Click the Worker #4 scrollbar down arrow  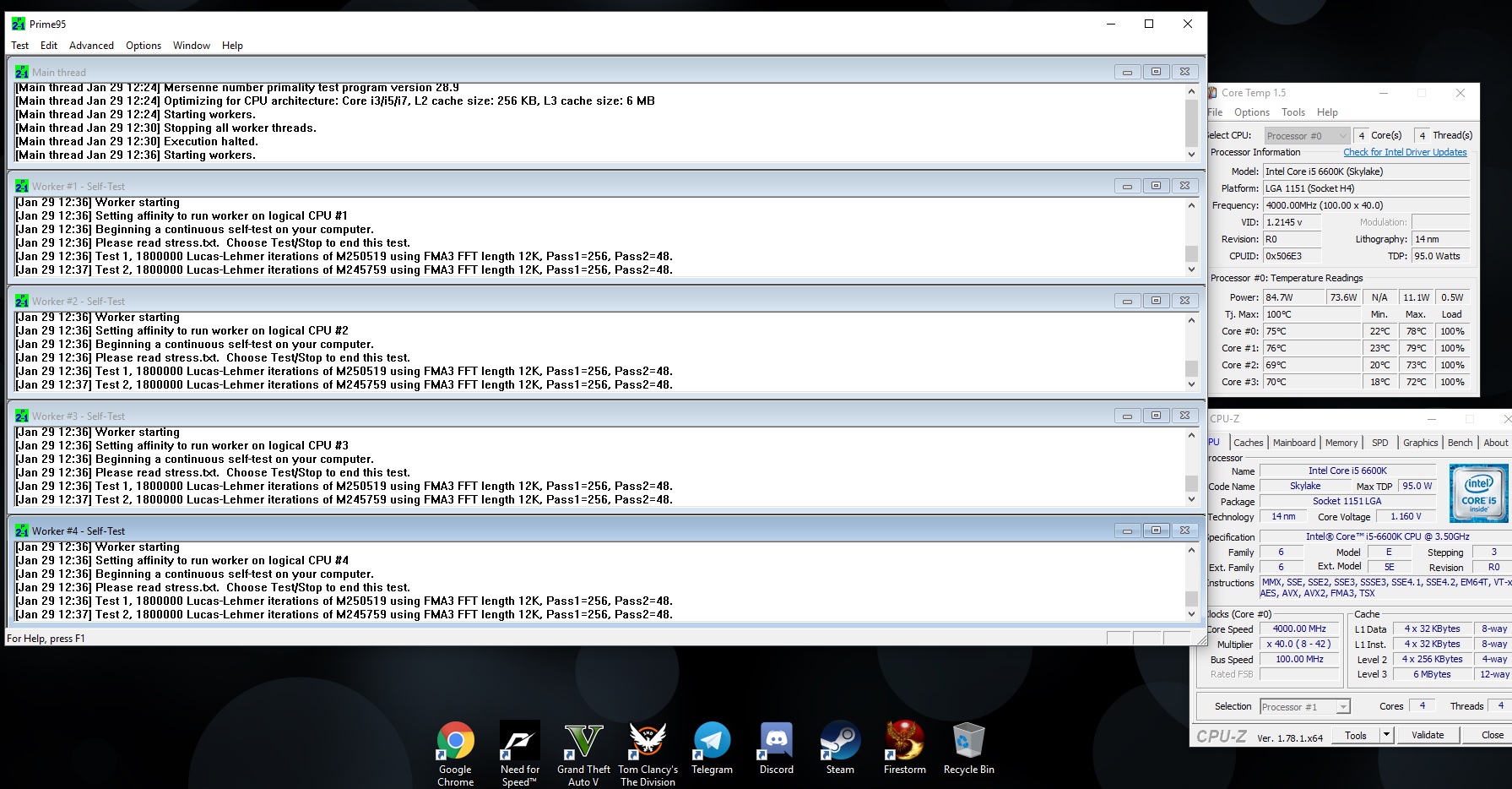coord(1191,614)
